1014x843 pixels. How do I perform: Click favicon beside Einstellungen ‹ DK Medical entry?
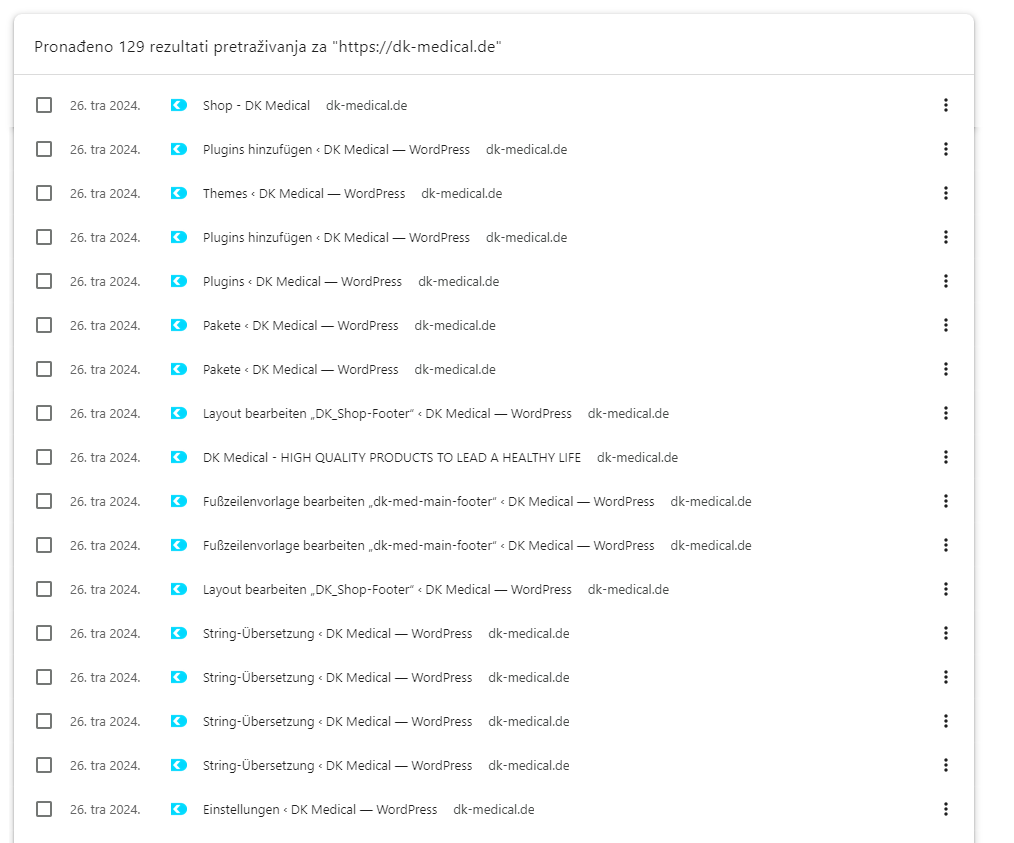point(178,809)
